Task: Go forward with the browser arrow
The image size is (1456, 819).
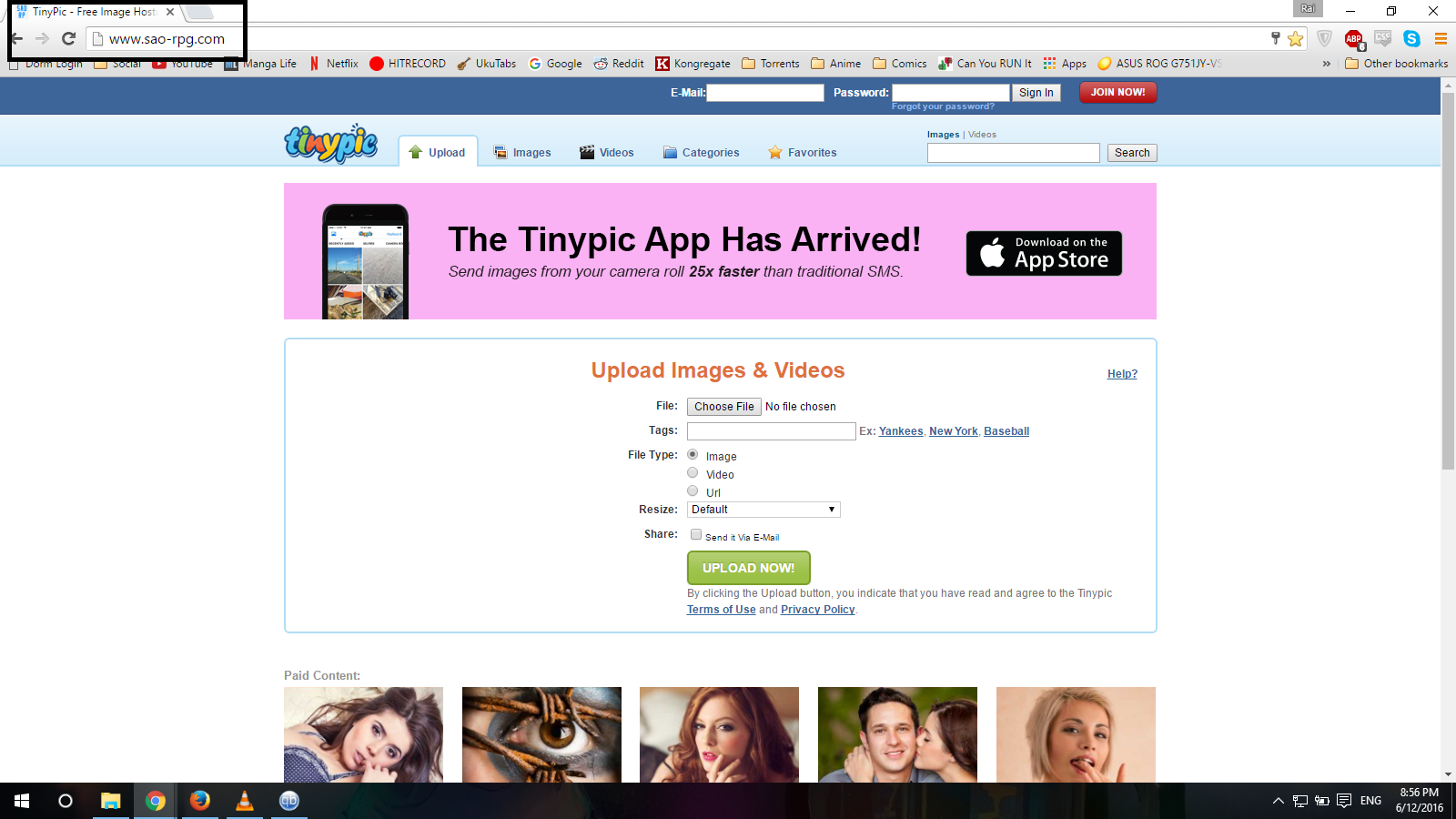Action: tap(42, 38)
